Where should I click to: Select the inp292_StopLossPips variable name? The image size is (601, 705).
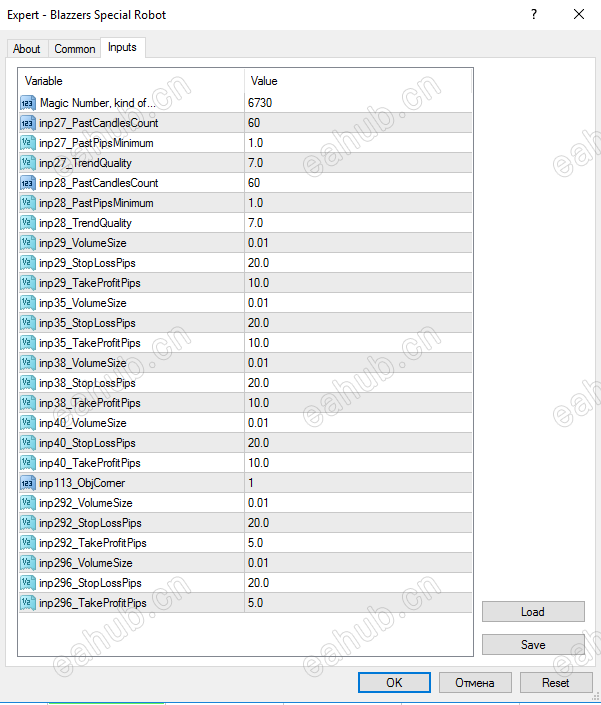pos(90,523)
